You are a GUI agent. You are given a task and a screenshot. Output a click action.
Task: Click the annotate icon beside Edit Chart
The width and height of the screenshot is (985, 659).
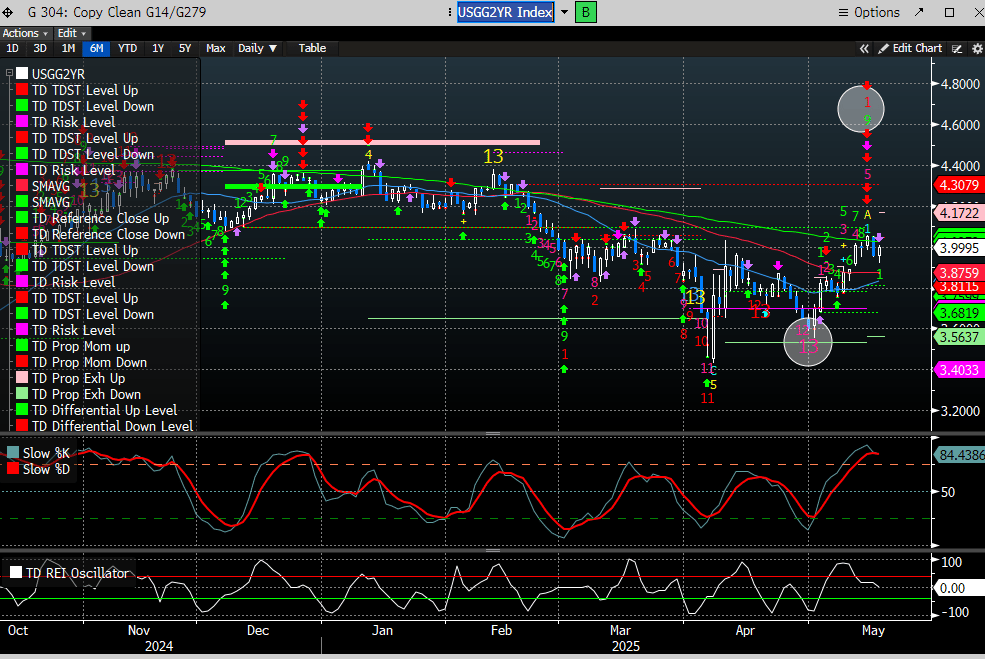[x=956, y=48]
